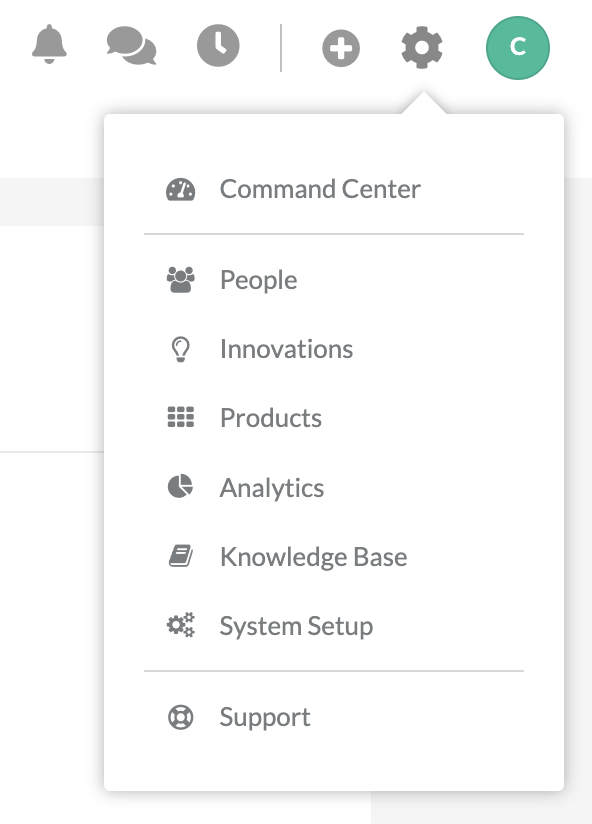The width and height of the screenshot is (592, 824).
Task: Click the Products grid icon
Action: click(181, 417)
